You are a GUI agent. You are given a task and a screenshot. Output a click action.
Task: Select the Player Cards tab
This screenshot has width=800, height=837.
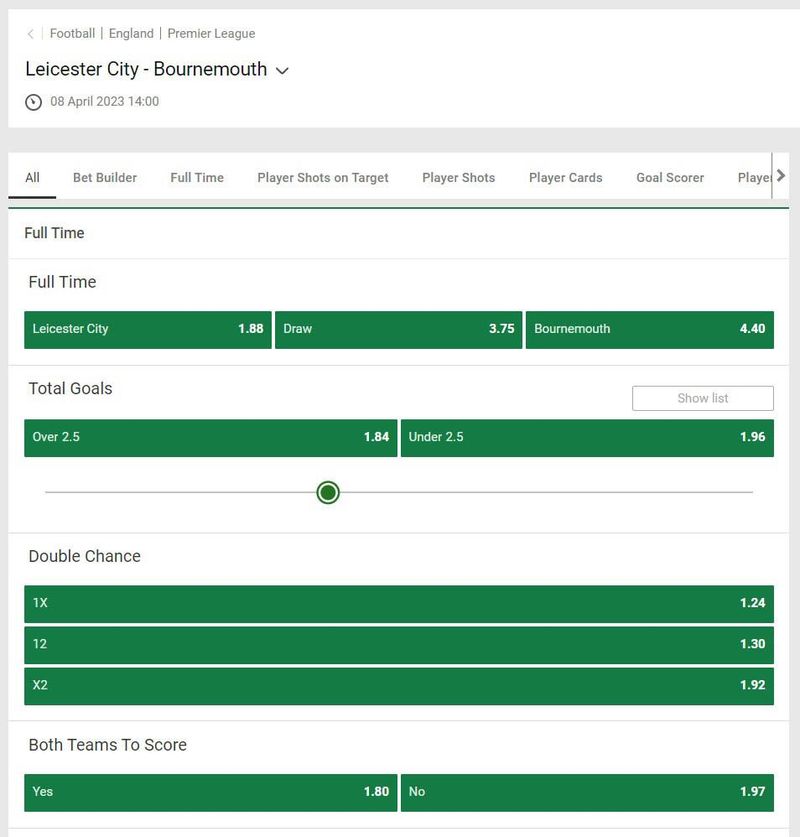pyautogui.click(x=566, y=178)
